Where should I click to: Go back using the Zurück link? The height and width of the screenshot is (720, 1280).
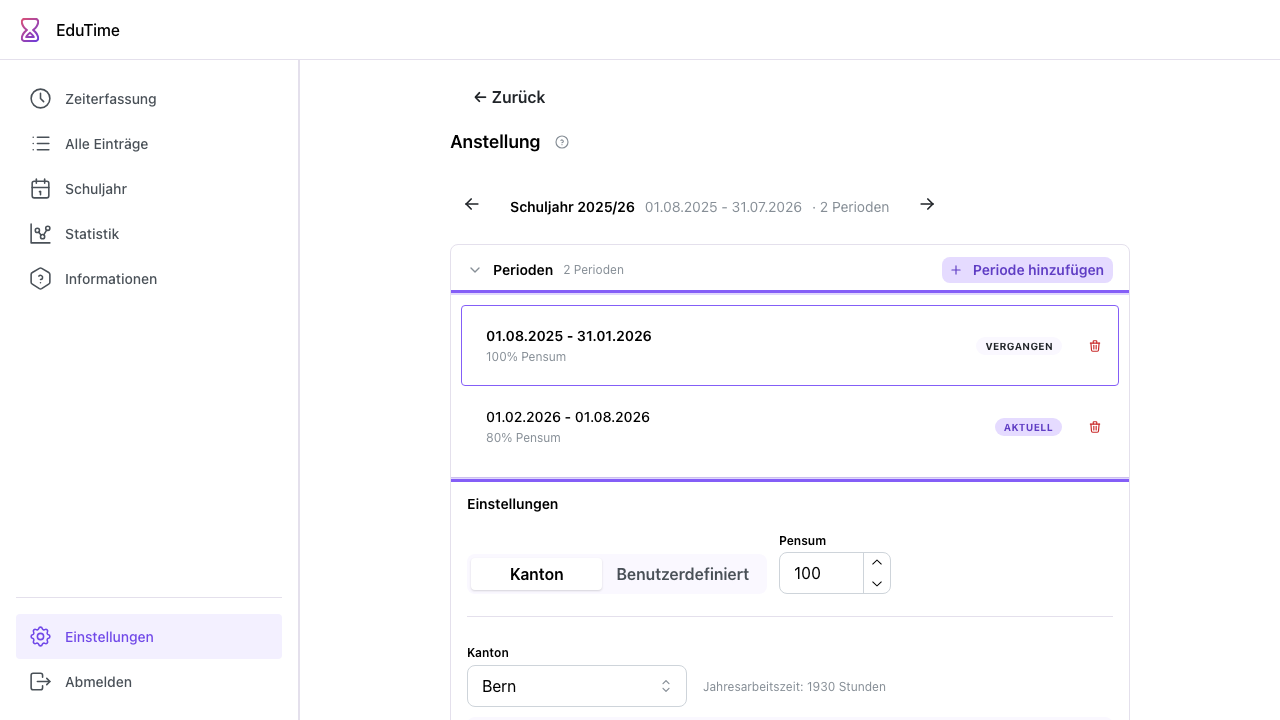(509, 97)
